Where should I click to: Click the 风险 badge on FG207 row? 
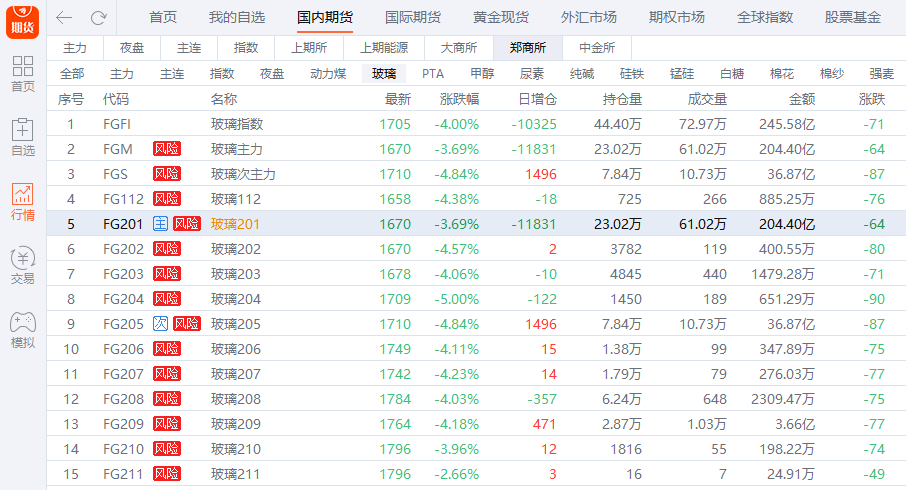(167, 374)
